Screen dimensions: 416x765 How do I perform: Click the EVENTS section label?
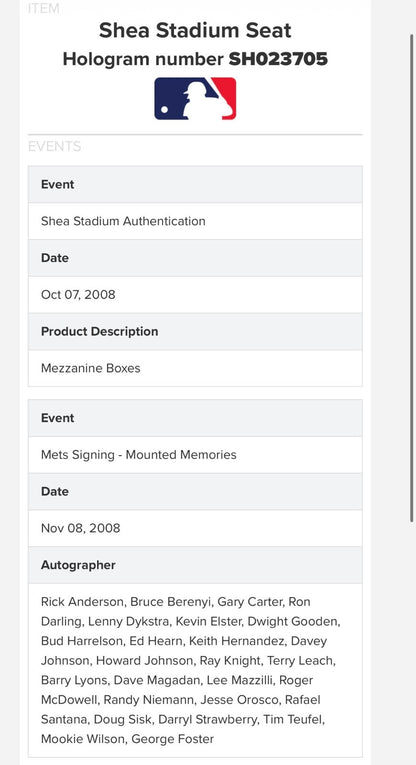(55, 146)
